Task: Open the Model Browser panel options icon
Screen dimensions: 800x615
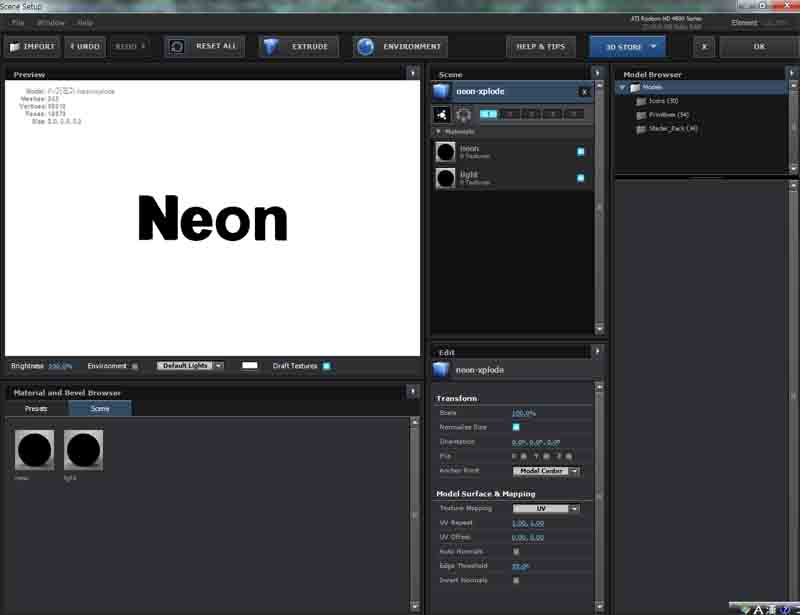Action: tap(792, 73)
